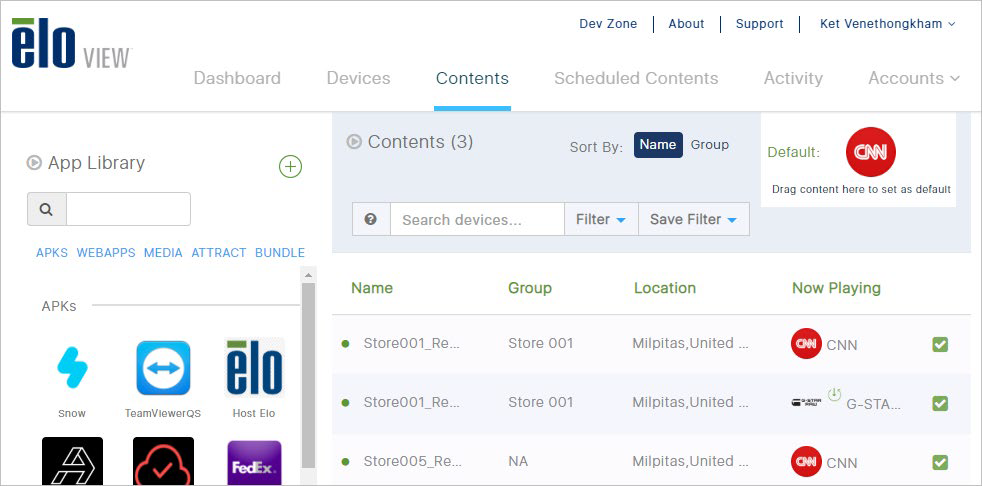
Task: Click the App Library search magnifier icon
Action: 46,209
